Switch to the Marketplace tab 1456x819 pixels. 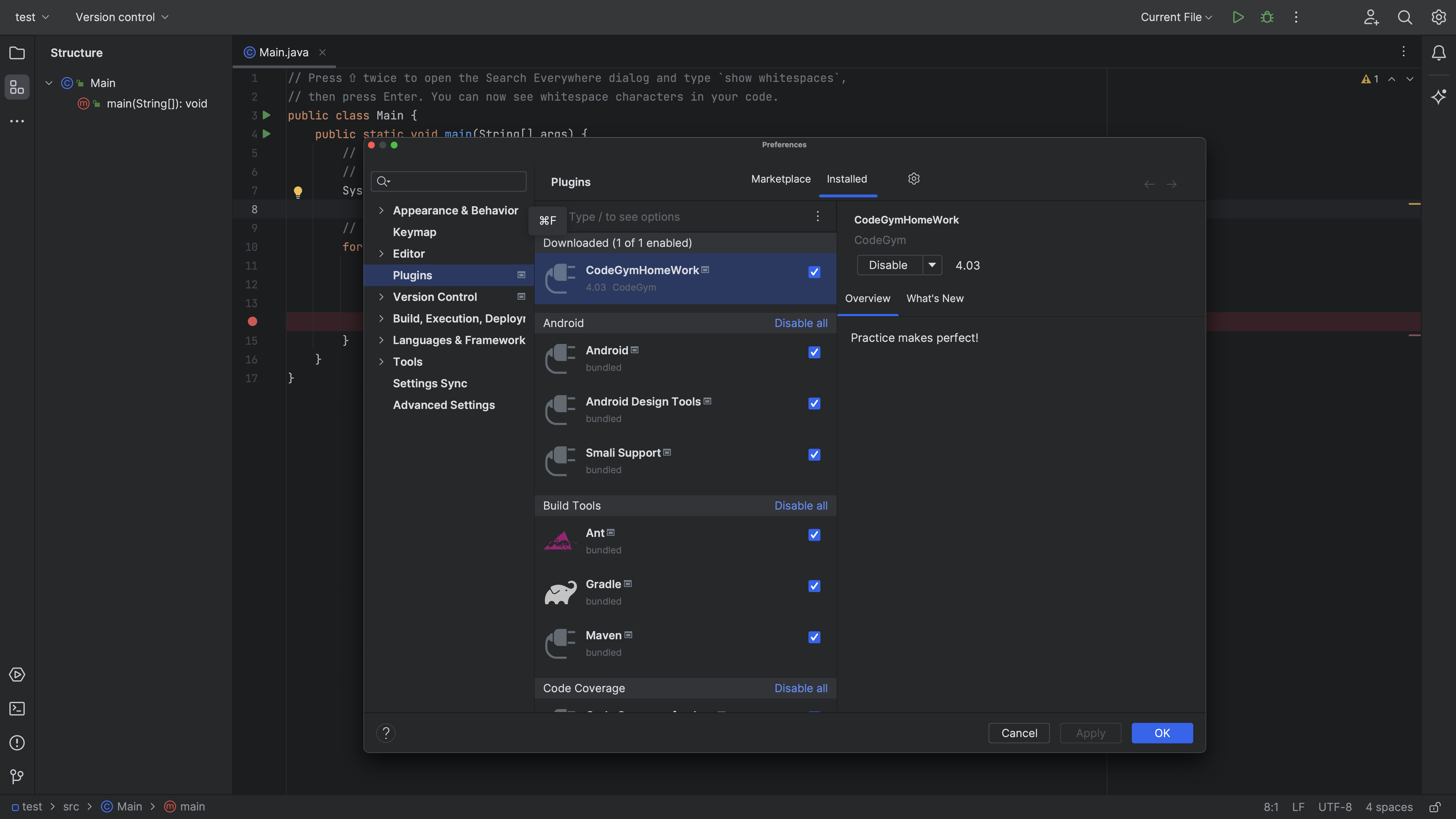pos(781,179)
